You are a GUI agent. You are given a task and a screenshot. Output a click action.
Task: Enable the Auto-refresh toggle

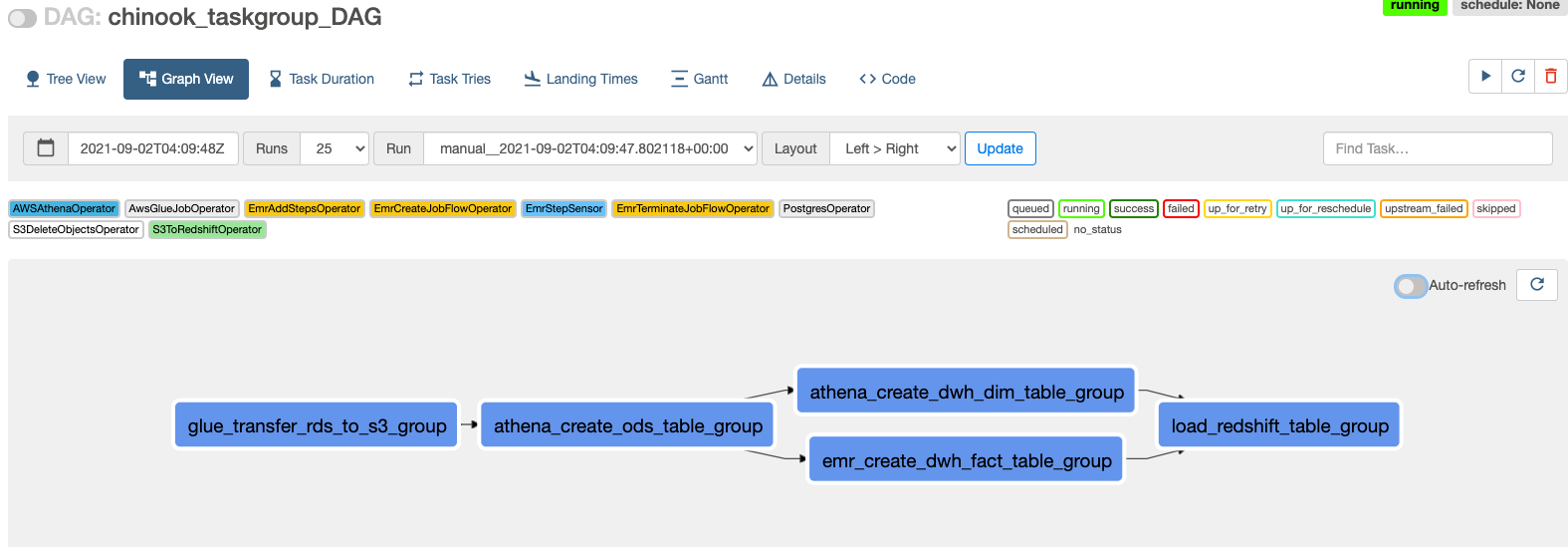pyautogui.click(x=1410, y=286)
